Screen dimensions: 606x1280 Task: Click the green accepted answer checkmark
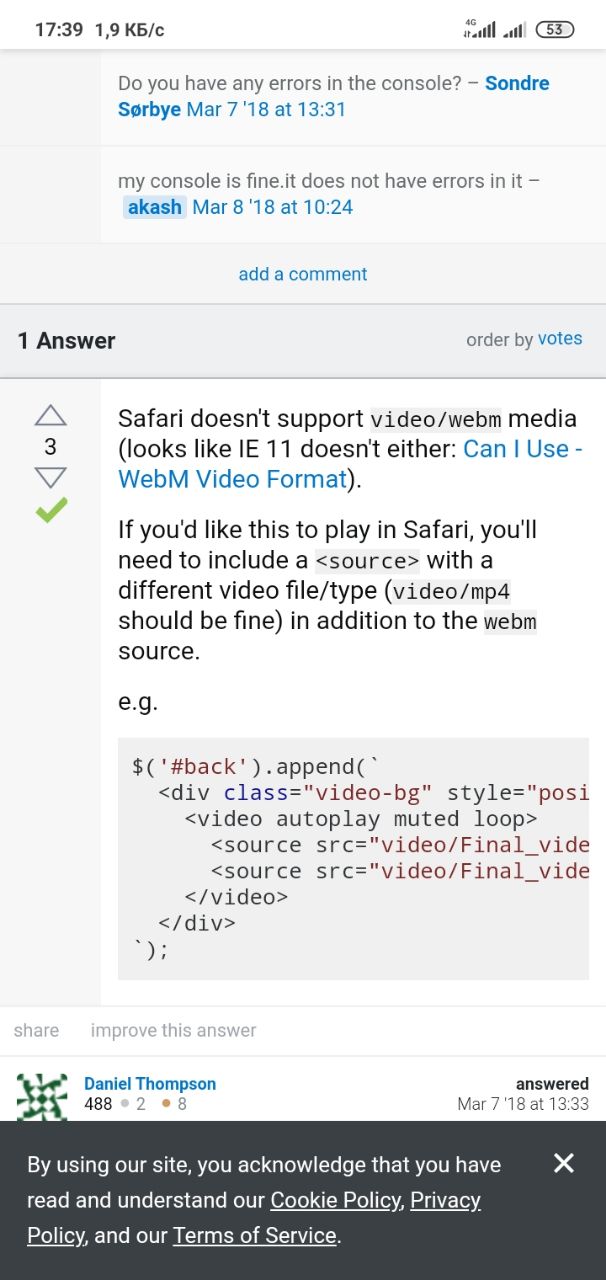point(50,510)
